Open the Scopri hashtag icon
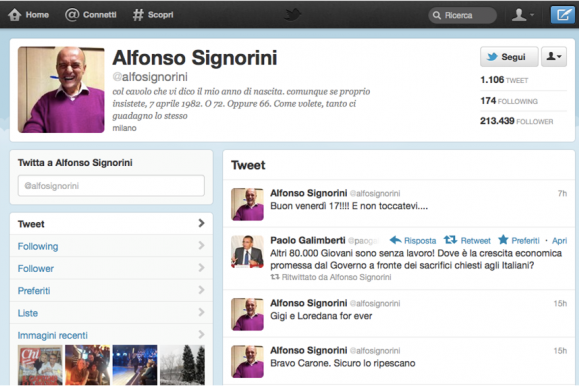579x386 pixels. (138, 15)
